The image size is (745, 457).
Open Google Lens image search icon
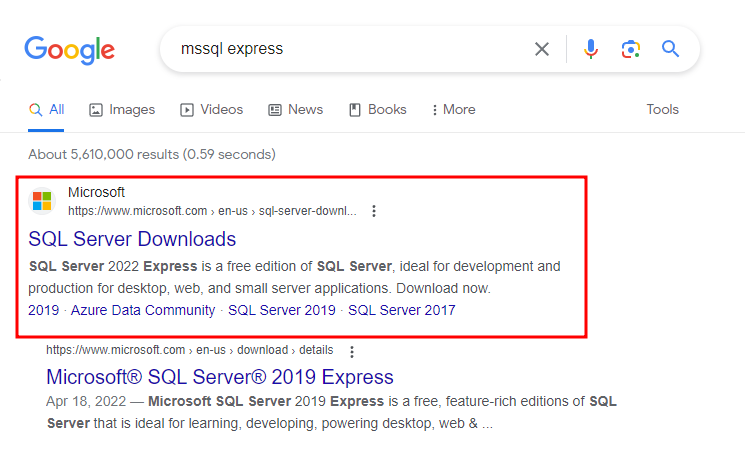click(x=630, y=49)
